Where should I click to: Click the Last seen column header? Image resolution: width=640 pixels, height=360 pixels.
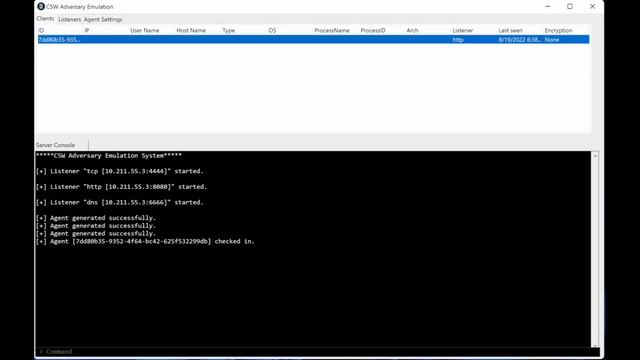(x=510, y=30)
